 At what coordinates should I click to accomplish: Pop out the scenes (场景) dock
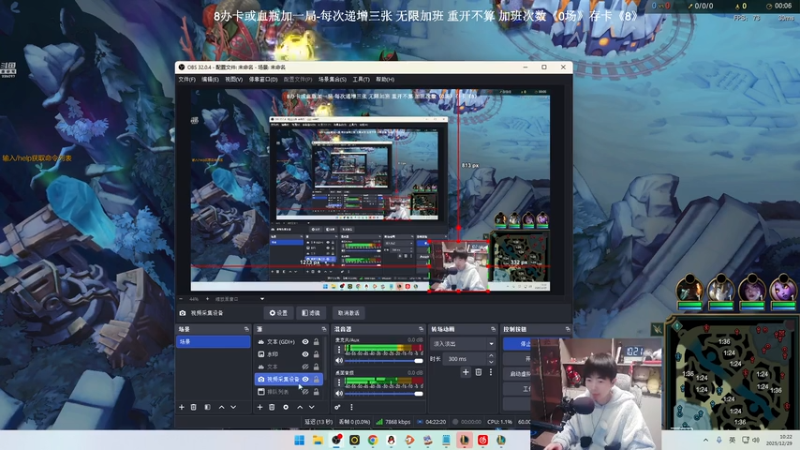246,329
